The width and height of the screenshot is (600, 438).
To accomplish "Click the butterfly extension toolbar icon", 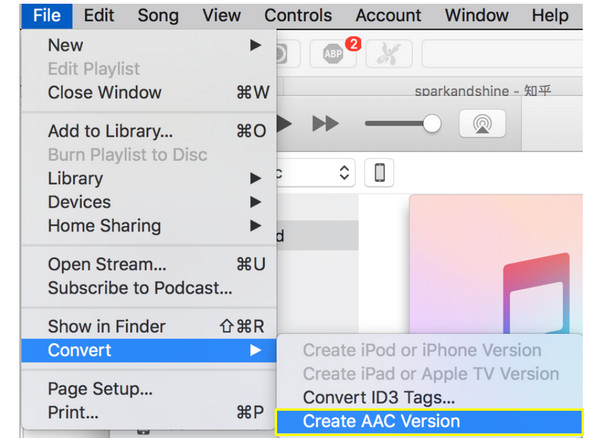I will click(389, 54).
